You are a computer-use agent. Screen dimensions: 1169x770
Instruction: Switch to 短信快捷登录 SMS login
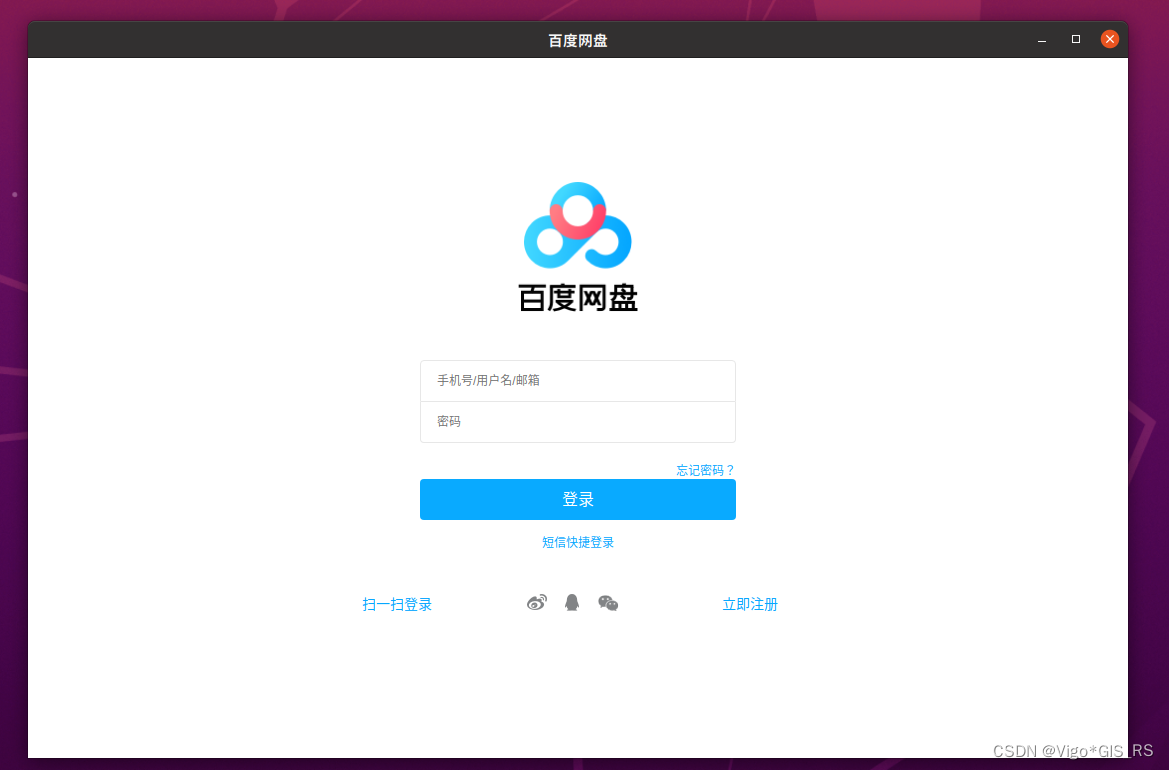point(577,541)
